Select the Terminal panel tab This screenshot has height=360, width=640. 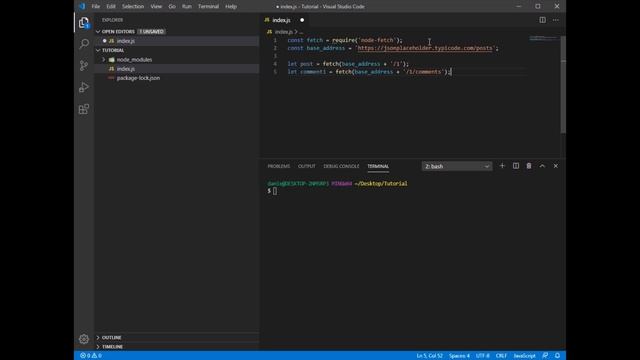point(378,166)
